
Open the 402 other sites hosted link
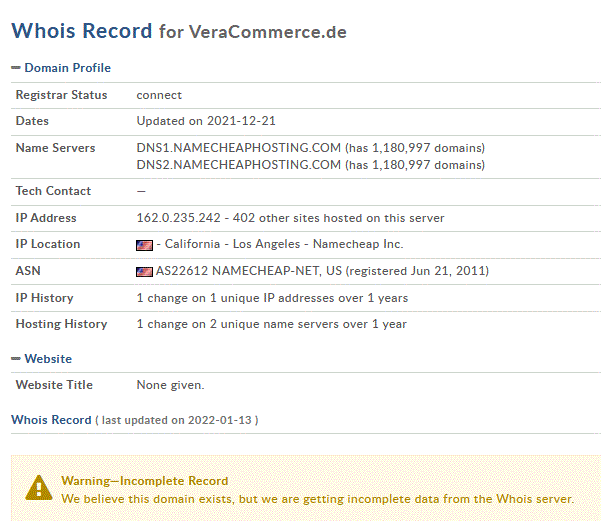tap(338, 218)
